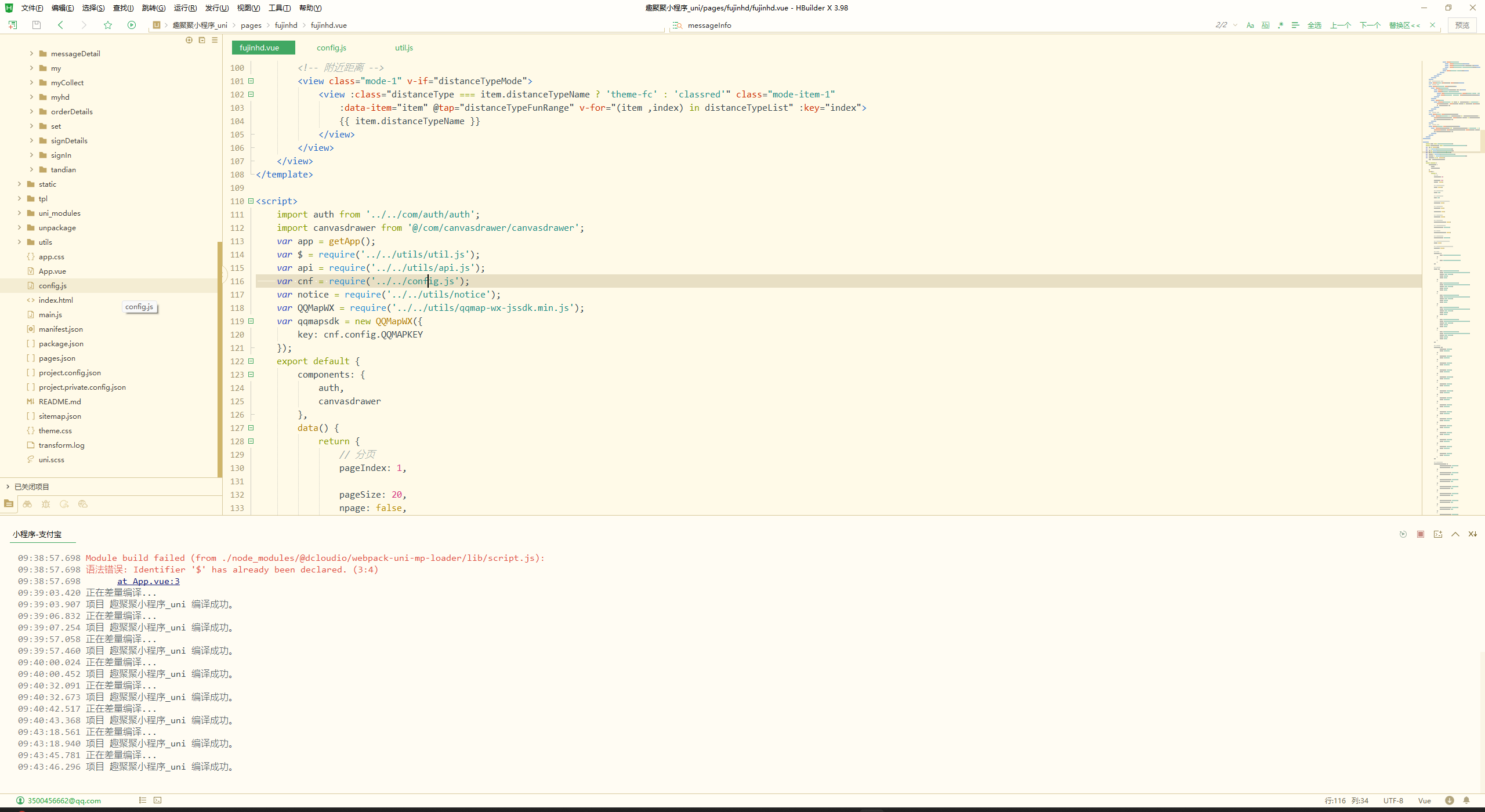Open the at App.vue:3 error link
This screenshot has height=812, width=1485.
click(x=148, y=581)
